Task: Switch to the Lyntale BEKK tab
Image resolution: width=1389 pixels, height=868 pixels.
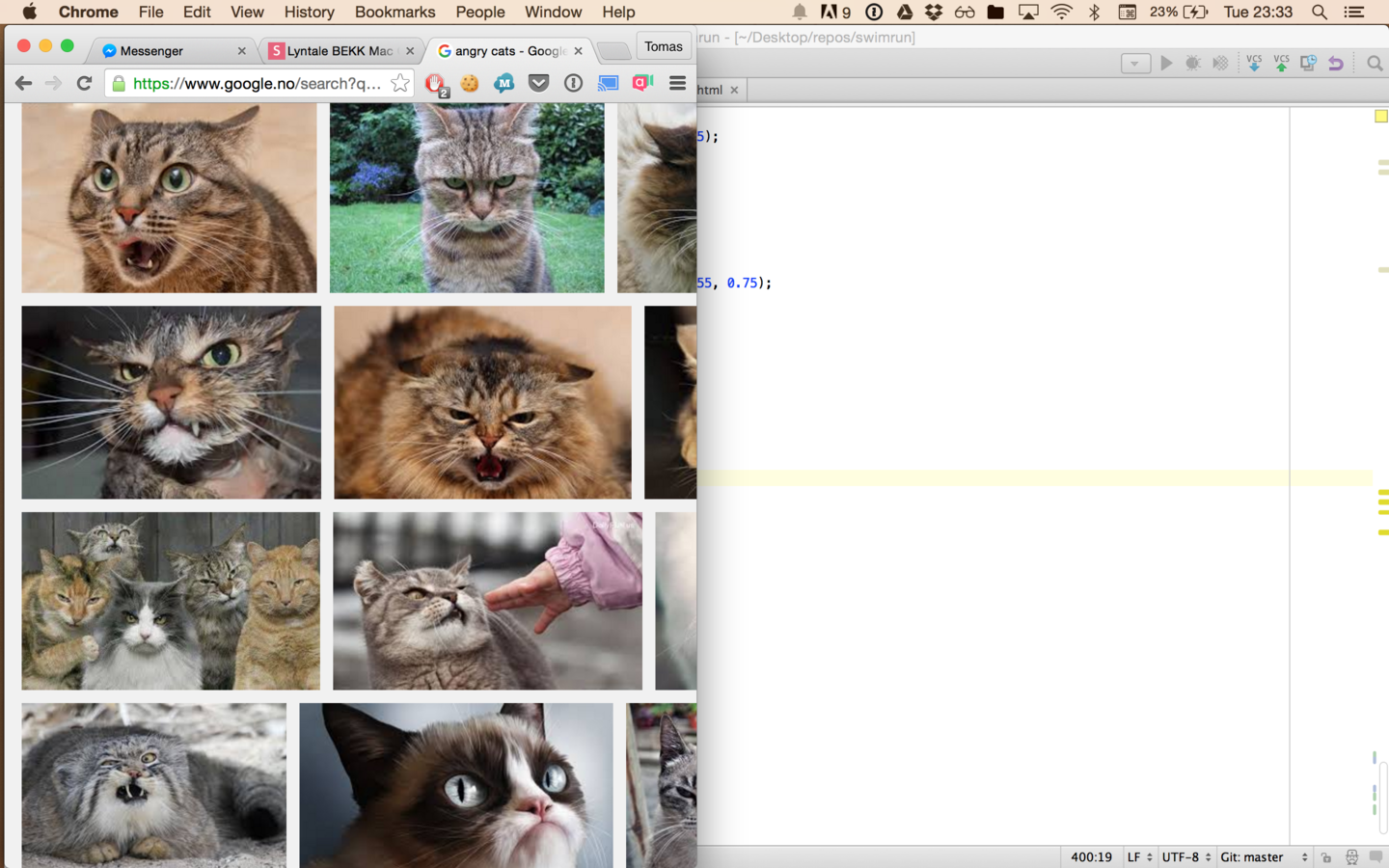Action: 340,51
